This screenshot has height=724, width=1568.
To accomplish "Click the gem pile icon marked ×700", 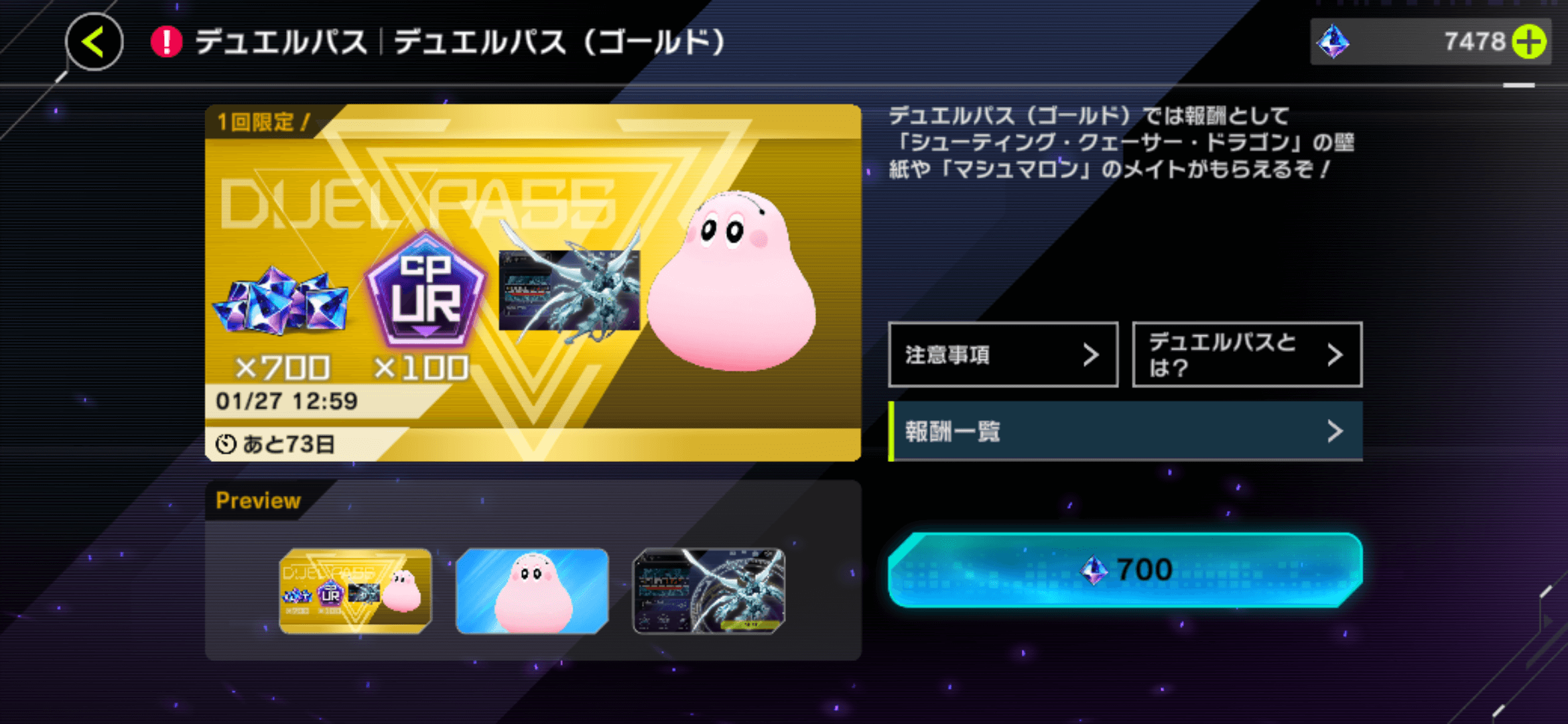I will tap(281, 300).
